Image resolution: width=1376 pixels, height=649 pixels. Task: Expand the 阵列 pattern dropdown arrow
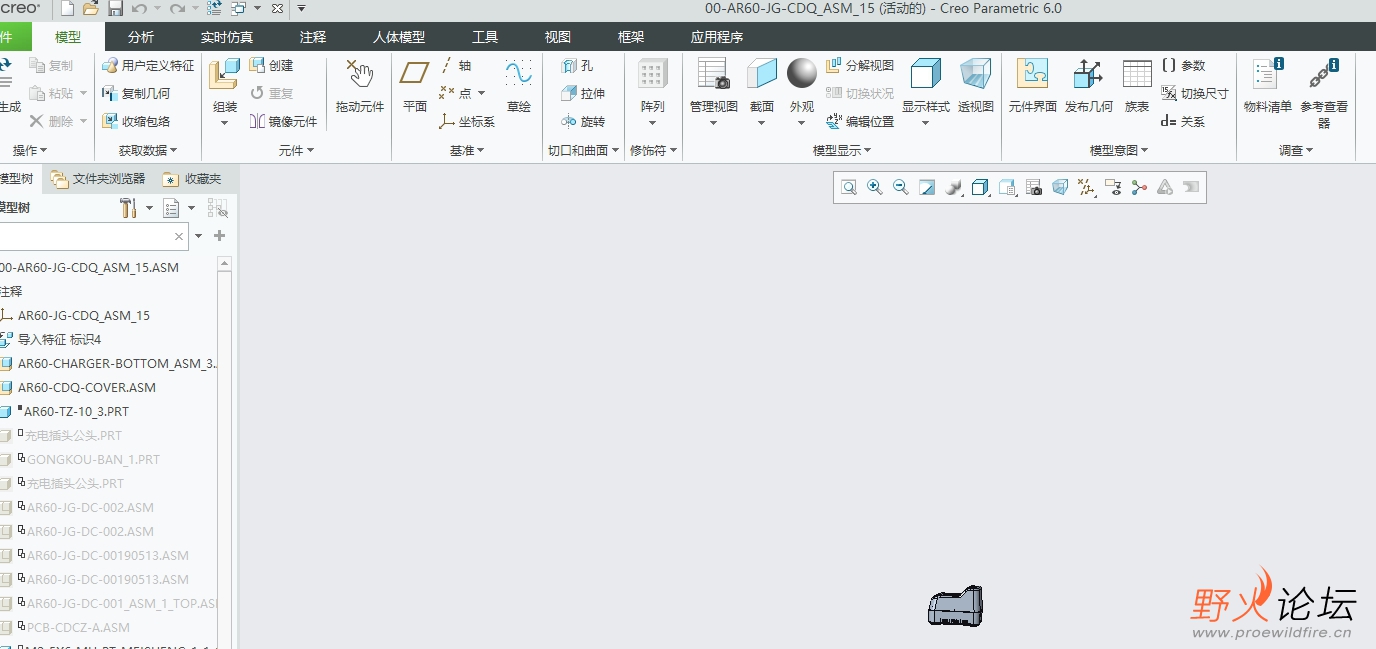[652, 123]
